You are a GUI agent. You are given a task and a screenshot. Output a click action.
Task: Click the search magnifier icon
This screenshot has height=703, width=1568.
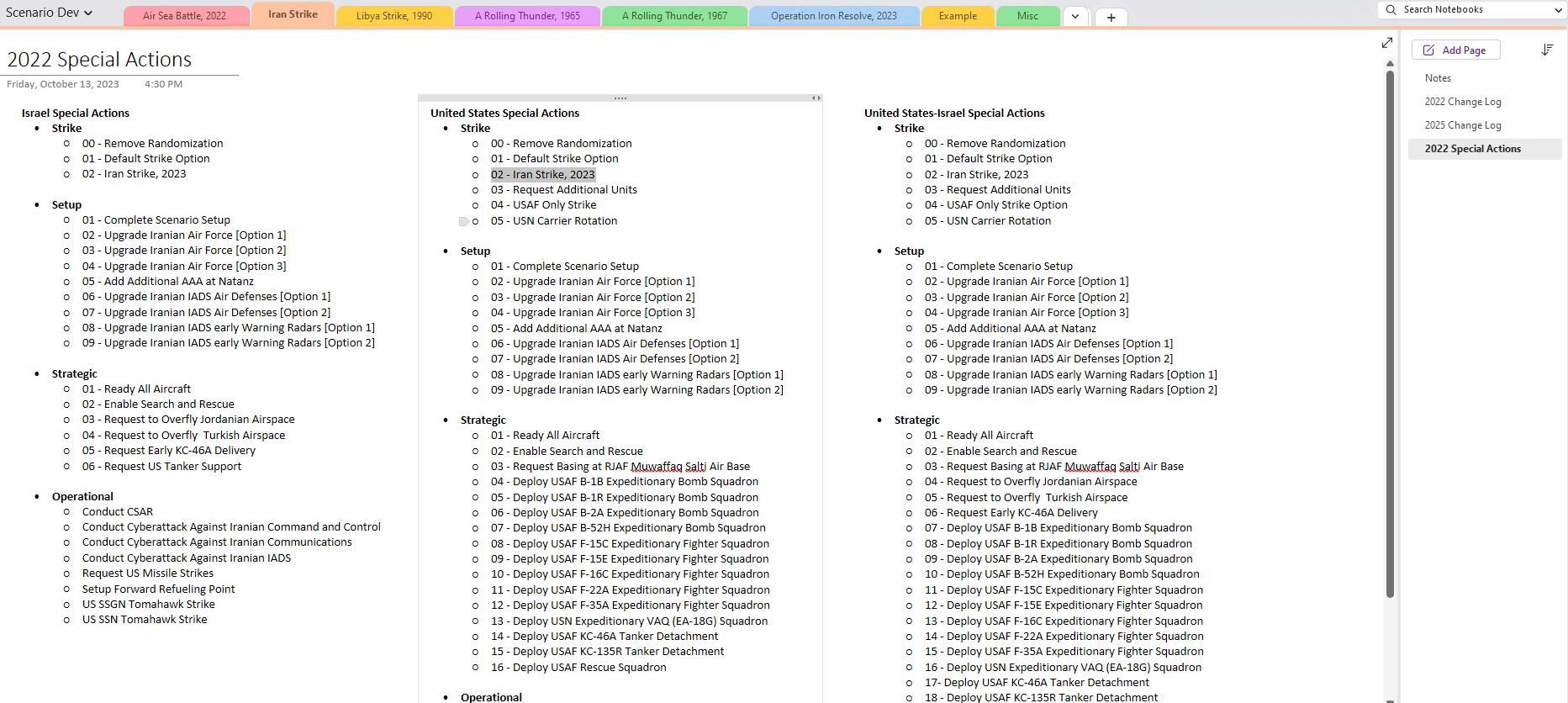tap(1391, 10)
